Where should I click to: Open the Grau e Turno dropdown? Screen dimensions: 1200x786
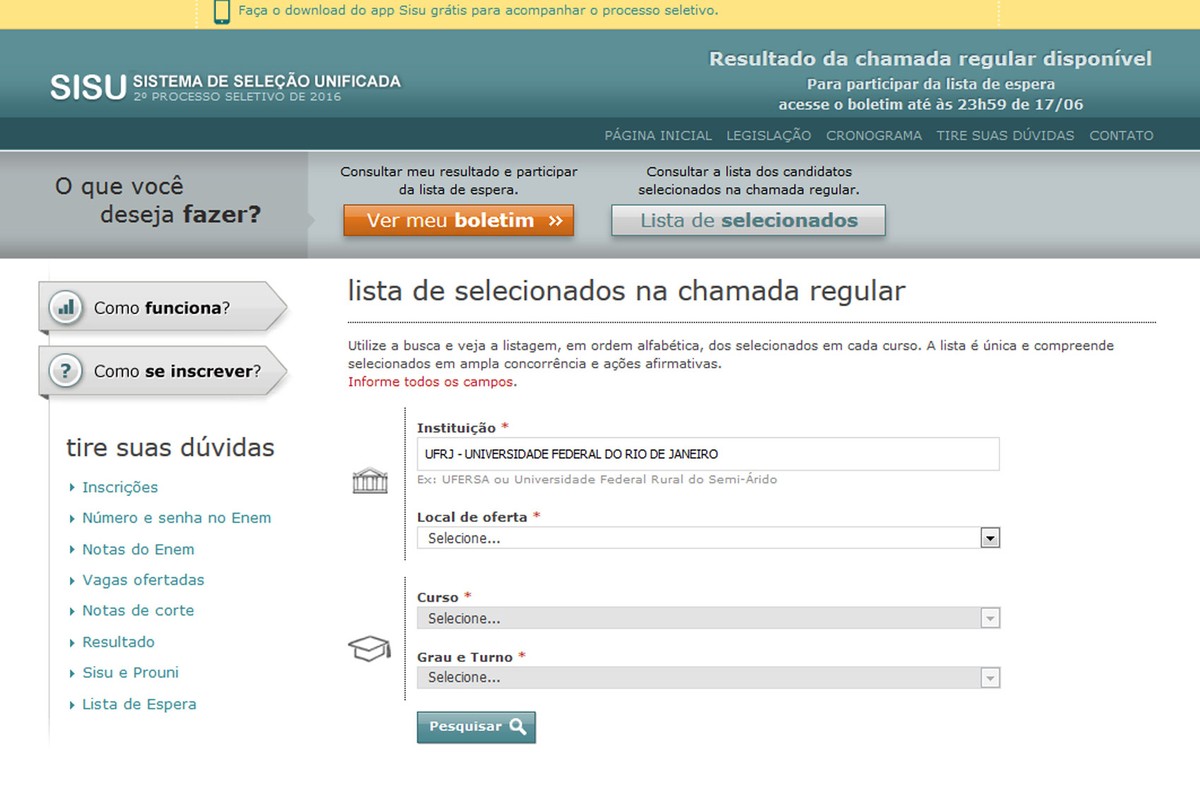pos(708,678)
